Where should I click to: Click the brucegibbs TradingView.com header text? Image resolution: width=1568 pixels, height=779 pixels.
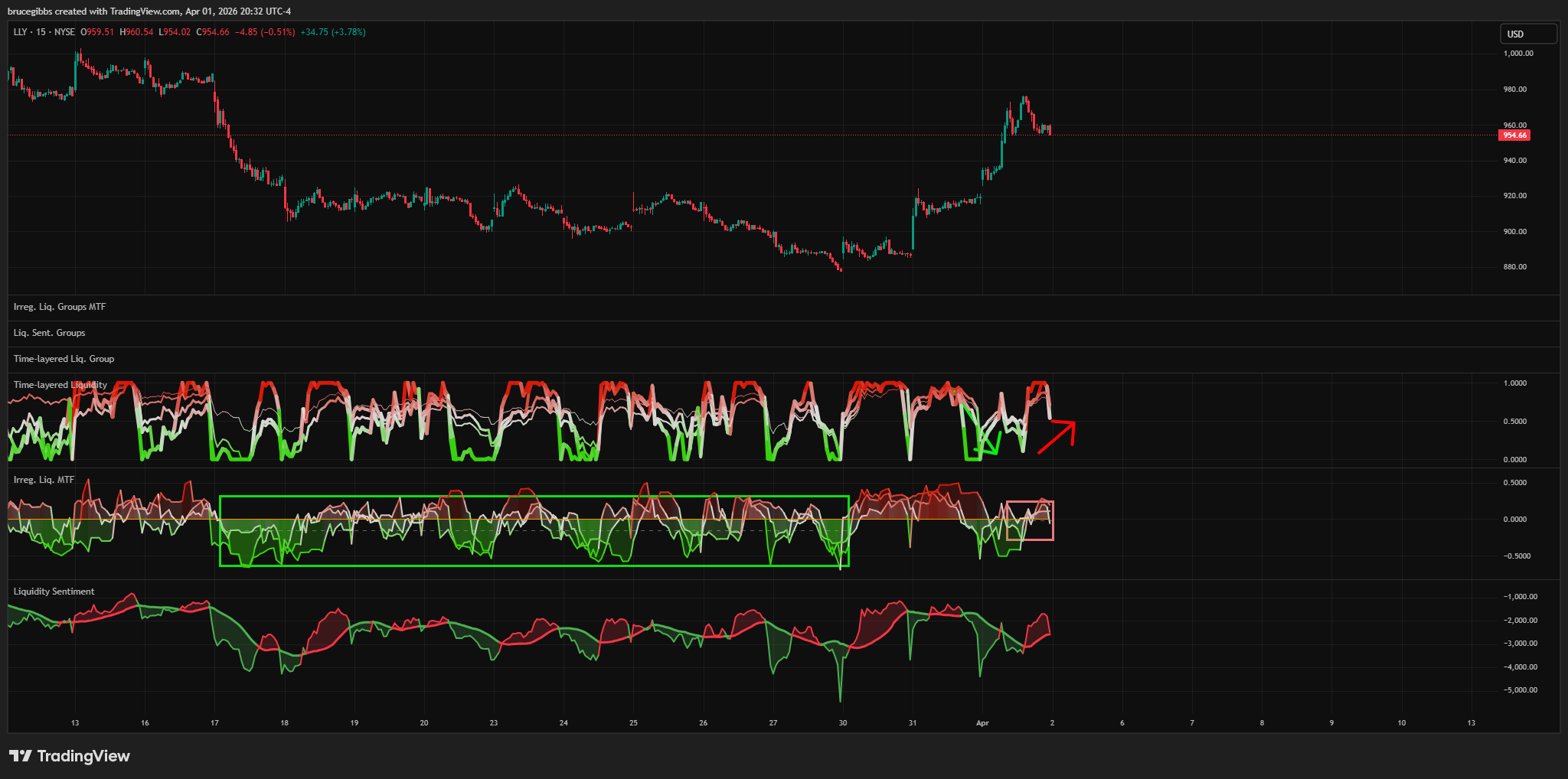tap(149, 11)
